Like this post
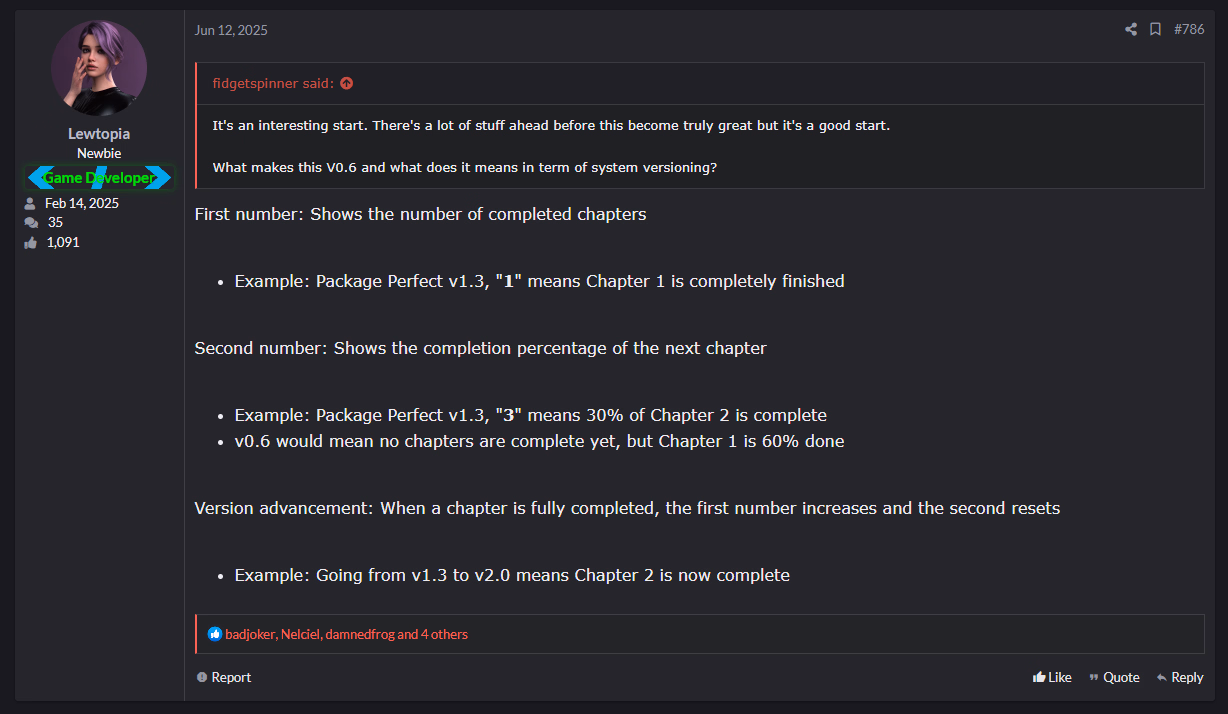Image resolution: width=1228 pixels, height=714 pixels. click(x=1052, y=677)
